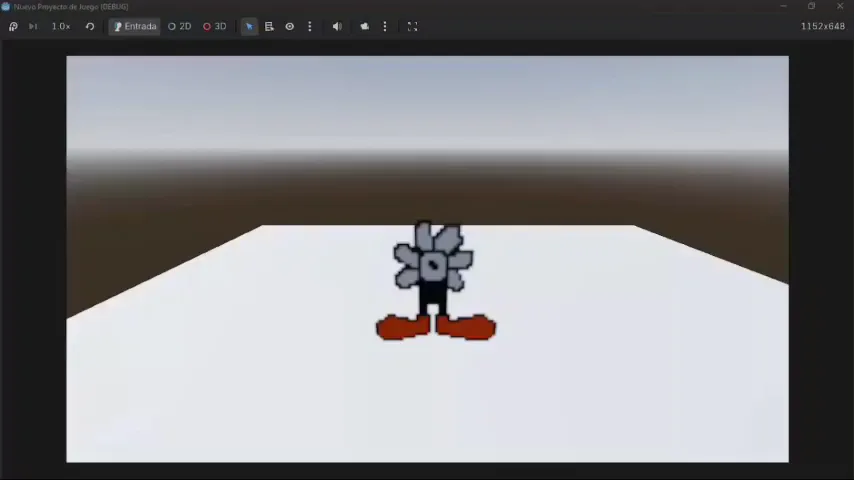Toggle selection visibility eye icon
This screenshot has width=854, height=480.
(290, 26)
